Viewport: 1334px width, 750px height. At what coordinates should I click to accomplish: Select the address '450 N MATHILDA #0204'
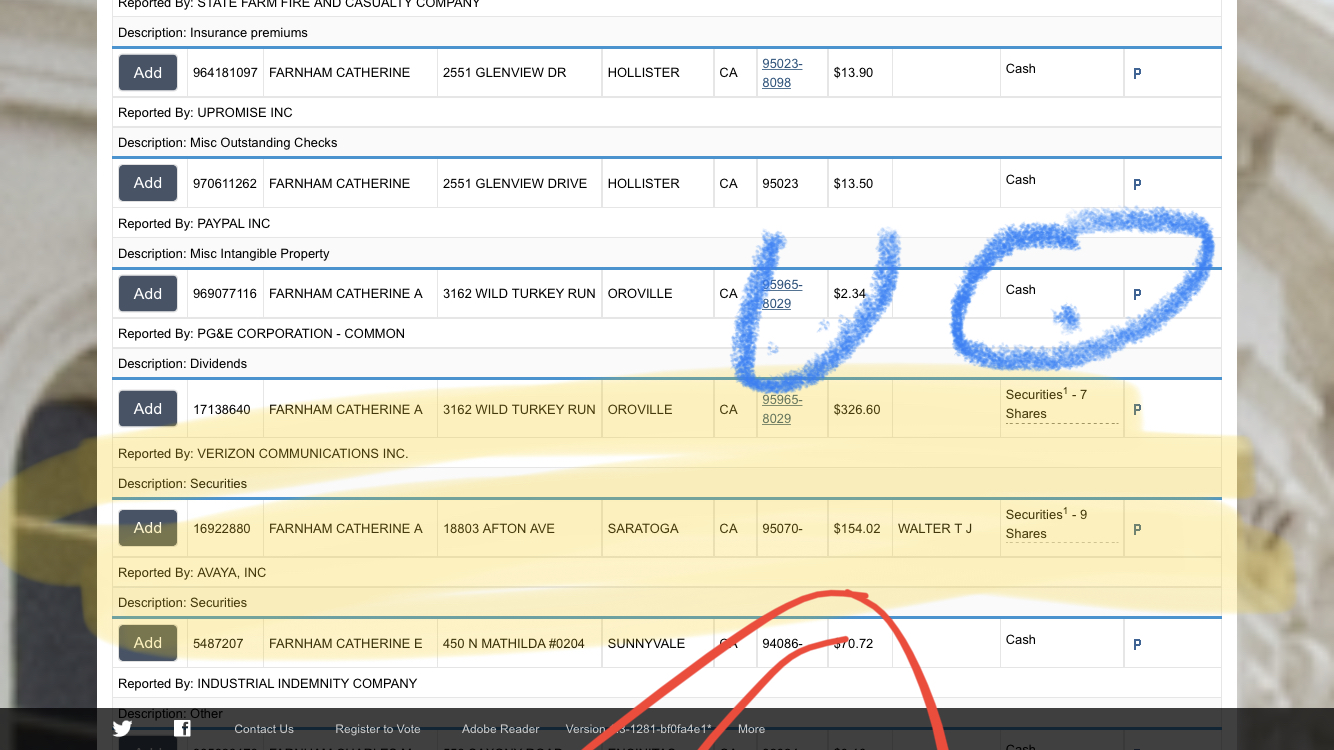514,644
